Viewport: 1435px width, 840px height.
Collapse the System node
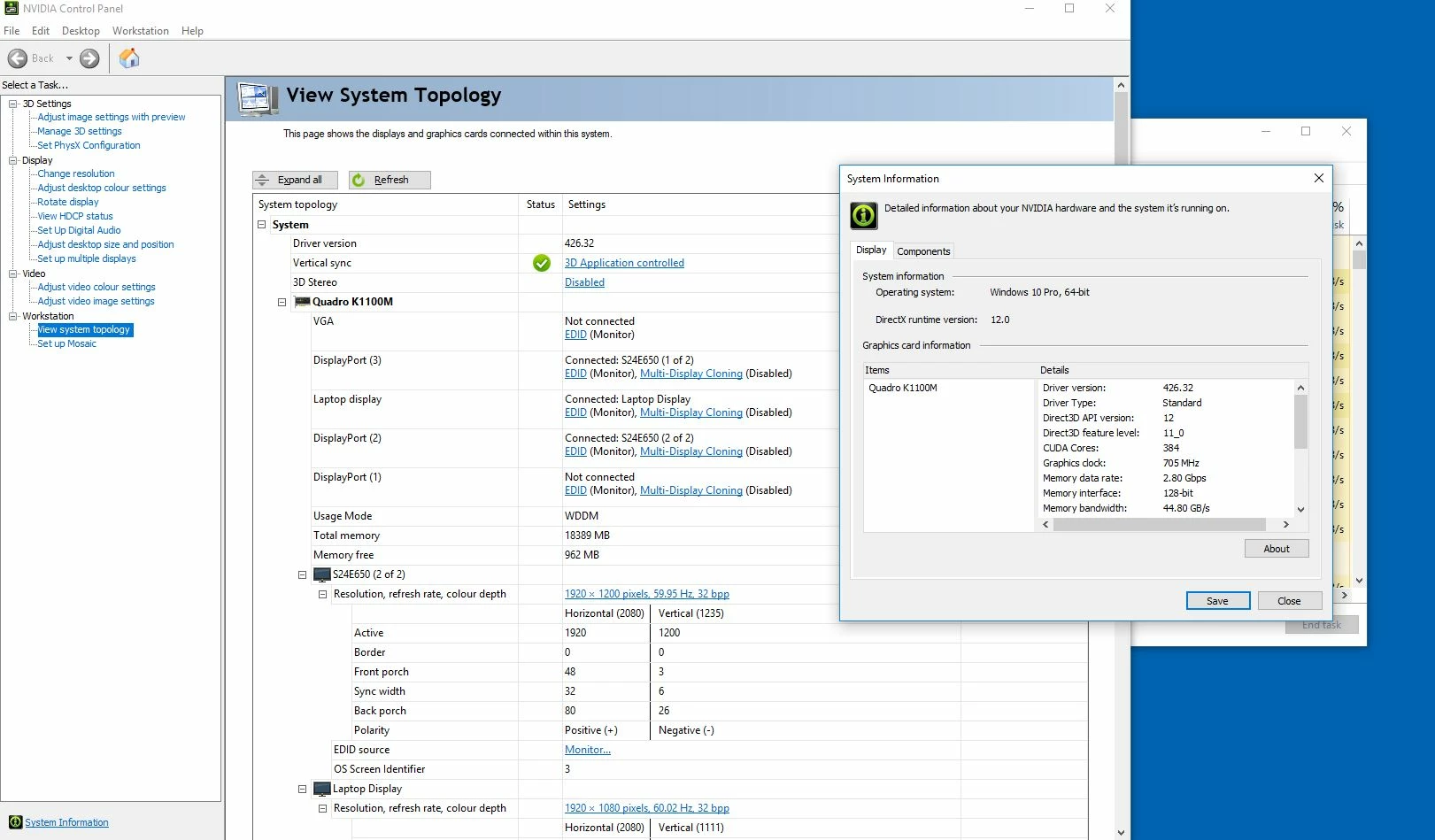coord(262,225)
